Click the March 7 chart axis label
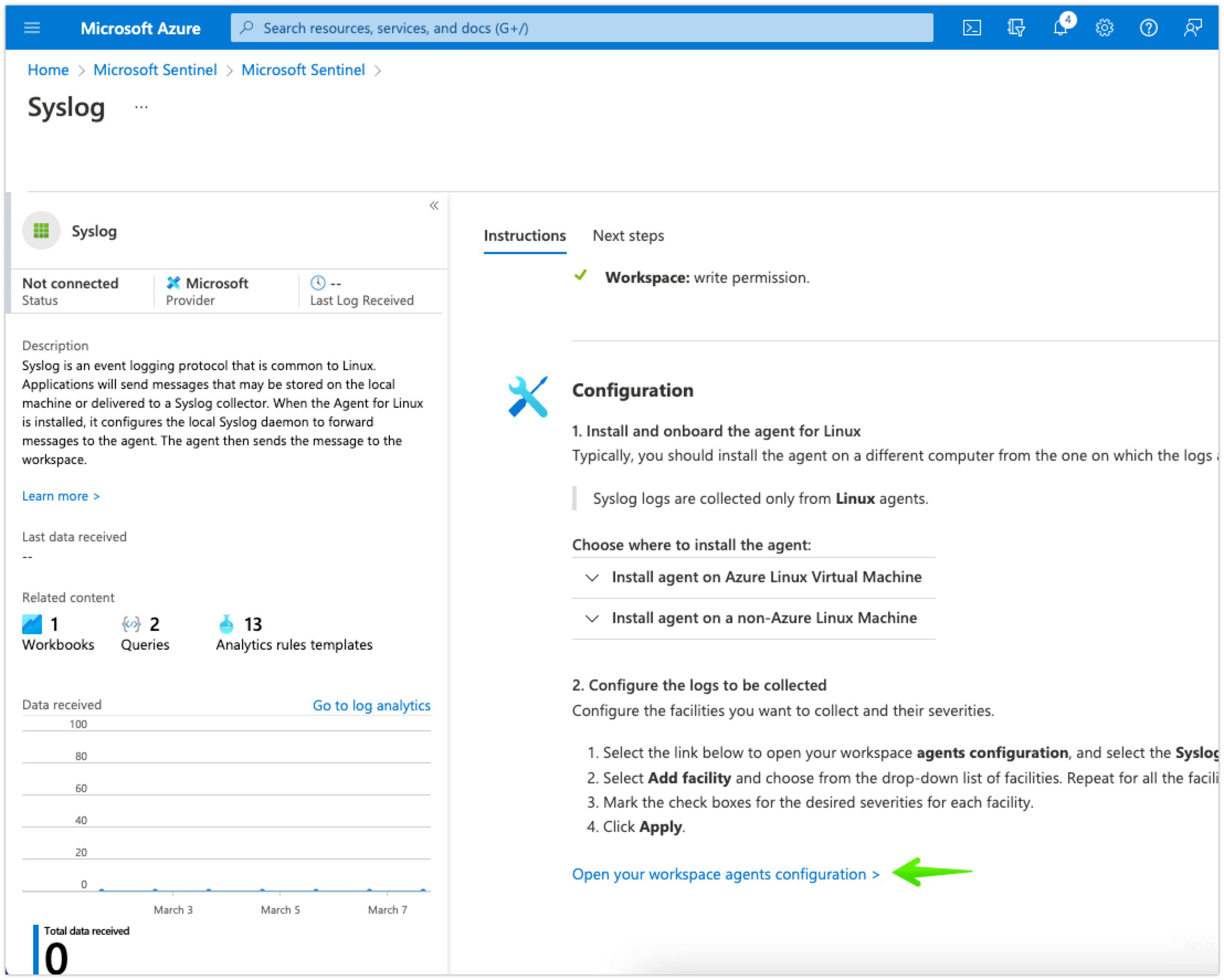Image resolution: width=1224 pixels, height=980 pixels. [x=388, y=910]
